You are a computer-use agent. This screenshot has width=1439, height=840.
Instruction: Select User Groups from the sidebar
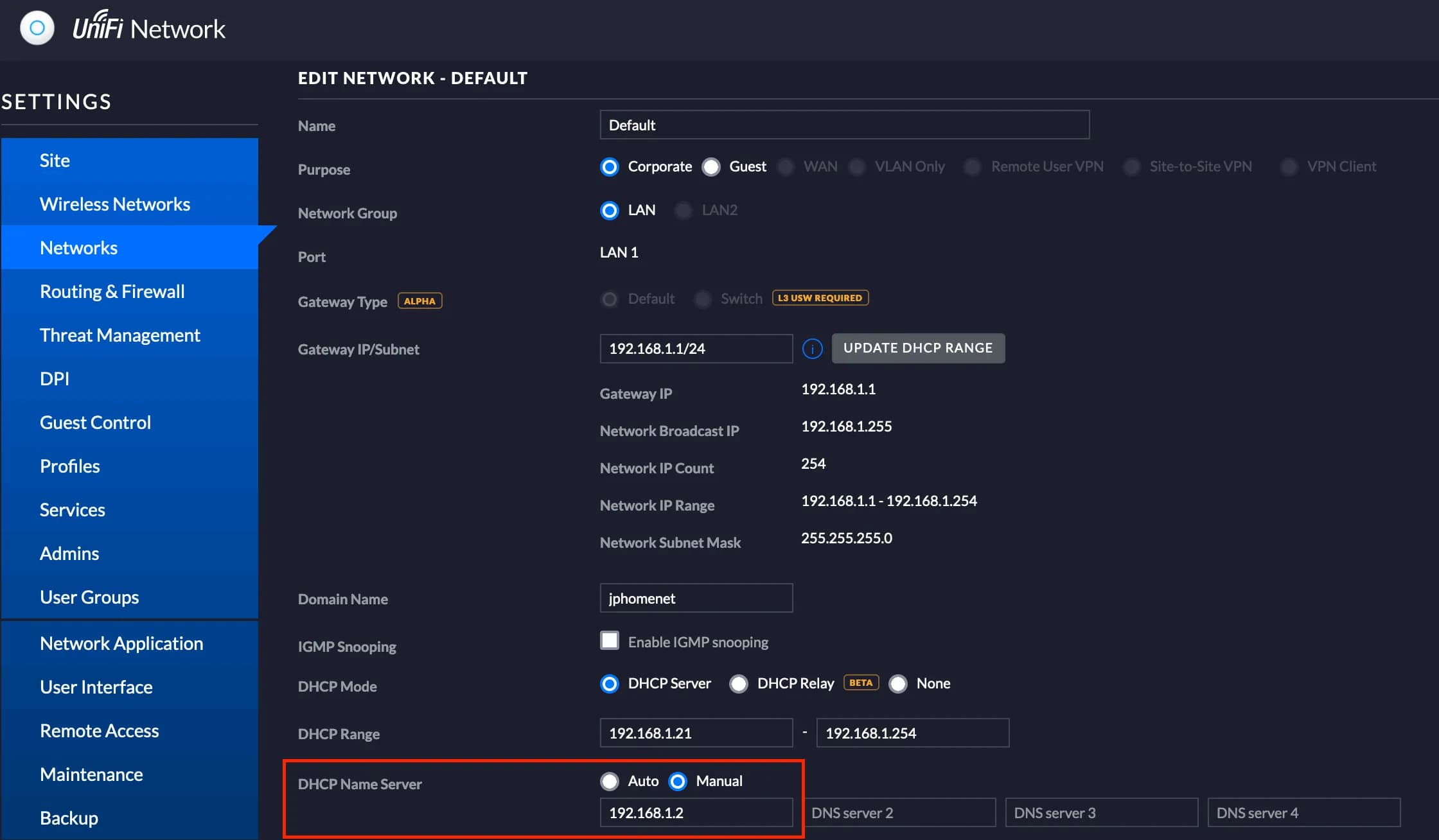88,597
